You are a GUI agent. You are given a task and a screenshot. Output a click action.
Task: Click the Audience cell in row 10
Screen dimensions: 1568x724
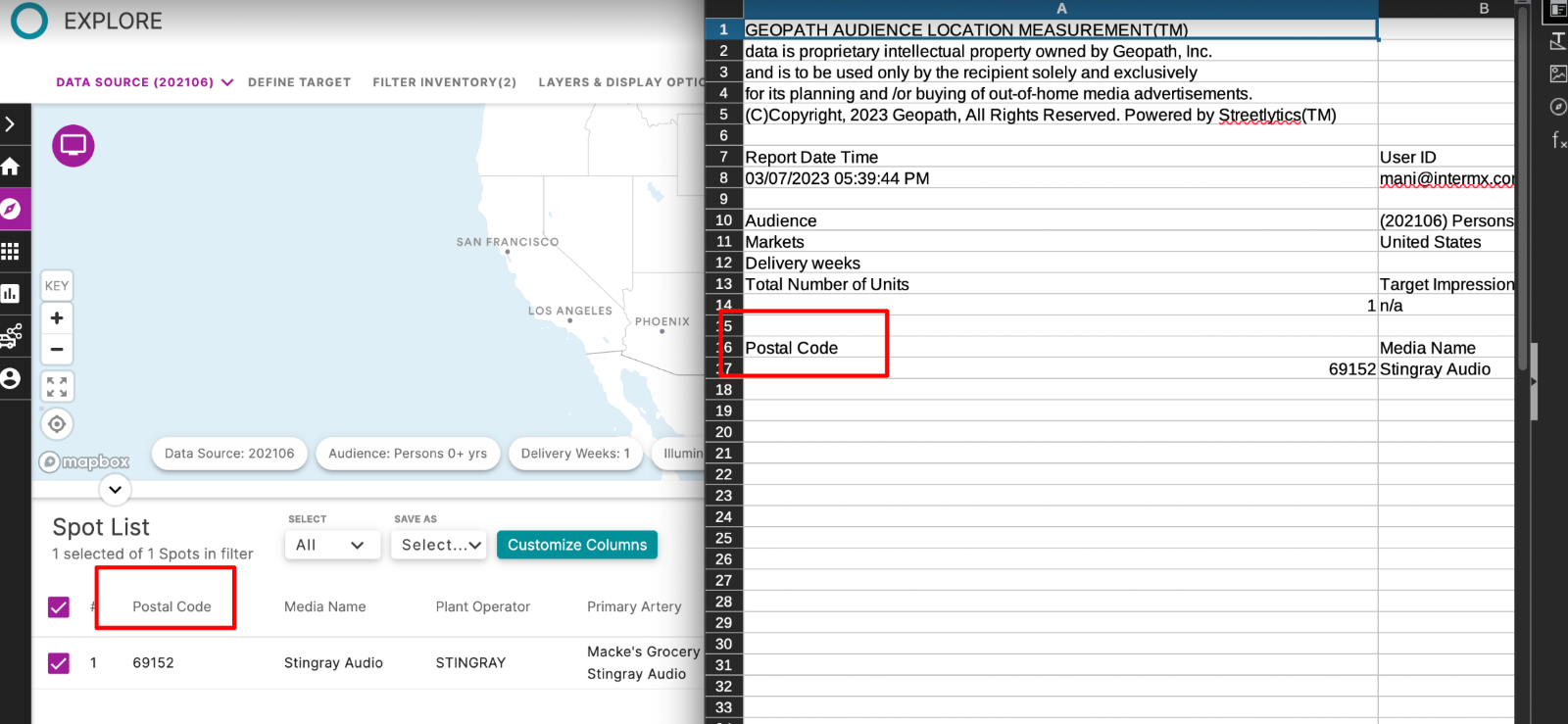(x=1060, y=220)
